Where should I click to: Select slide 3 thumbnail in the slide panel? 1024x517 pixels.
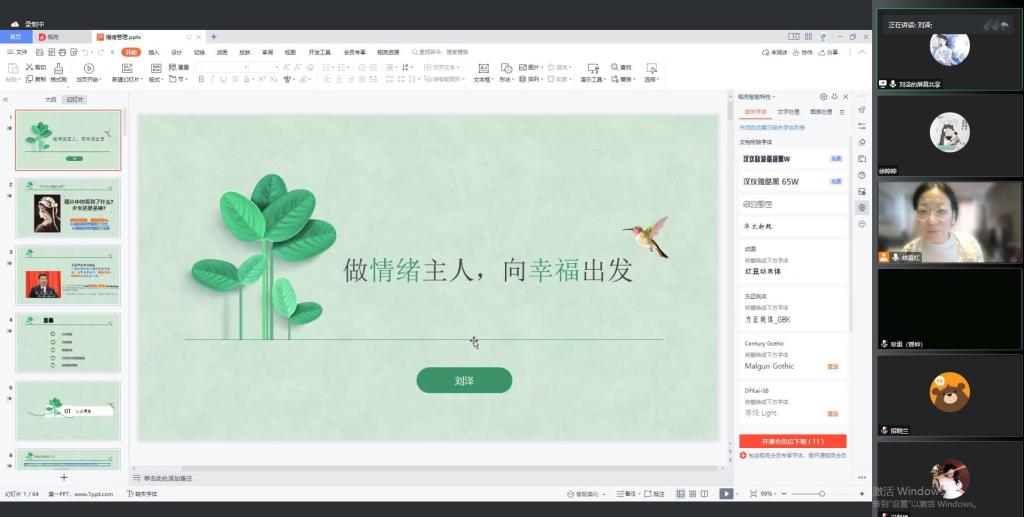click(68, 275)
